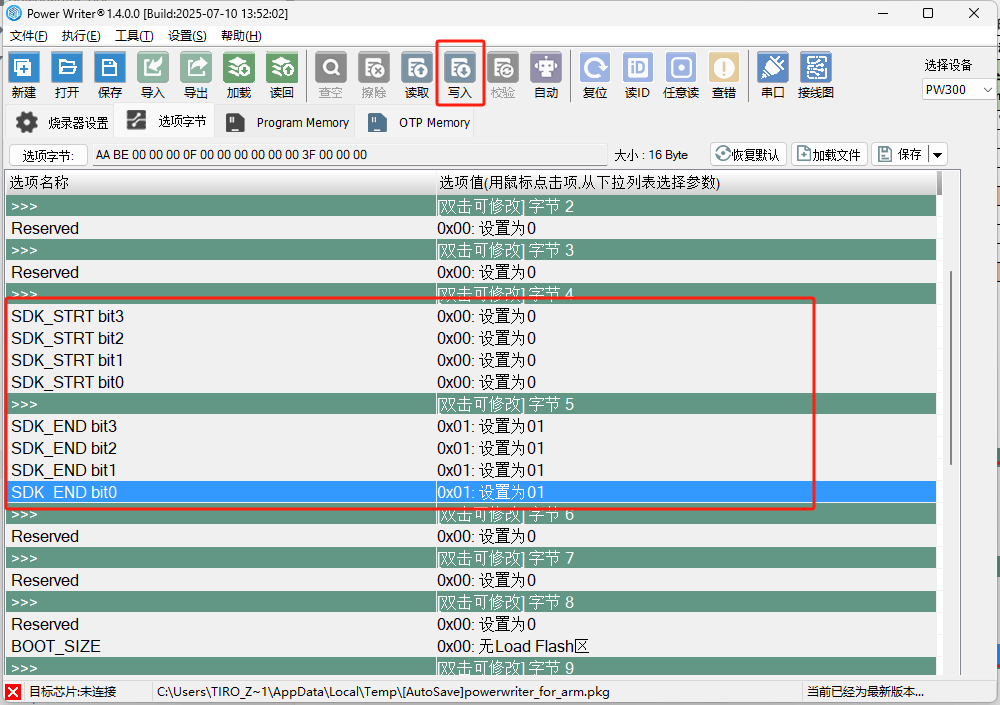
Task: Click the 选项名称 column header
Action: (x=221, y=183)
